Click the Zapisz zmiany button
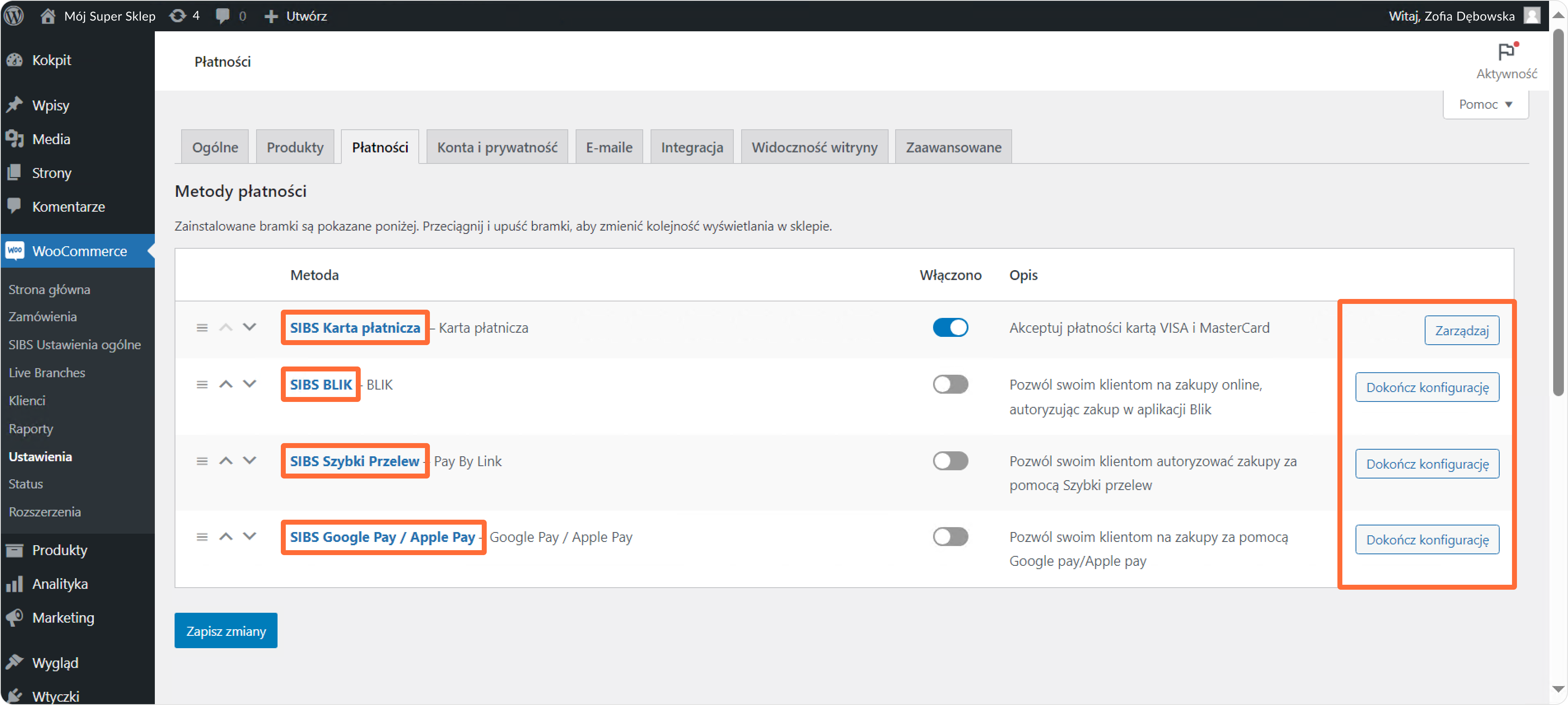 coord(226,631)
